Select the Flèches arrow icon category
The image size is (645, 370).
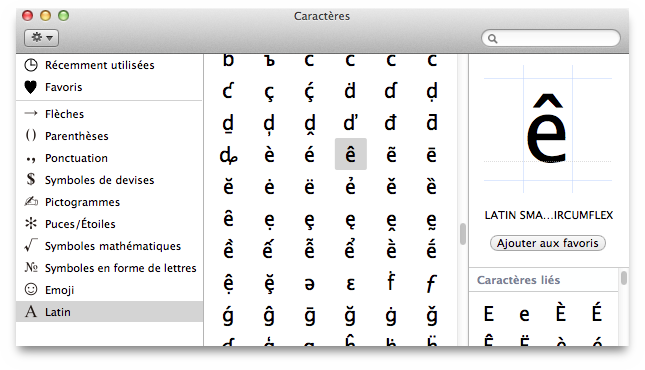click(x=31, y=114)
